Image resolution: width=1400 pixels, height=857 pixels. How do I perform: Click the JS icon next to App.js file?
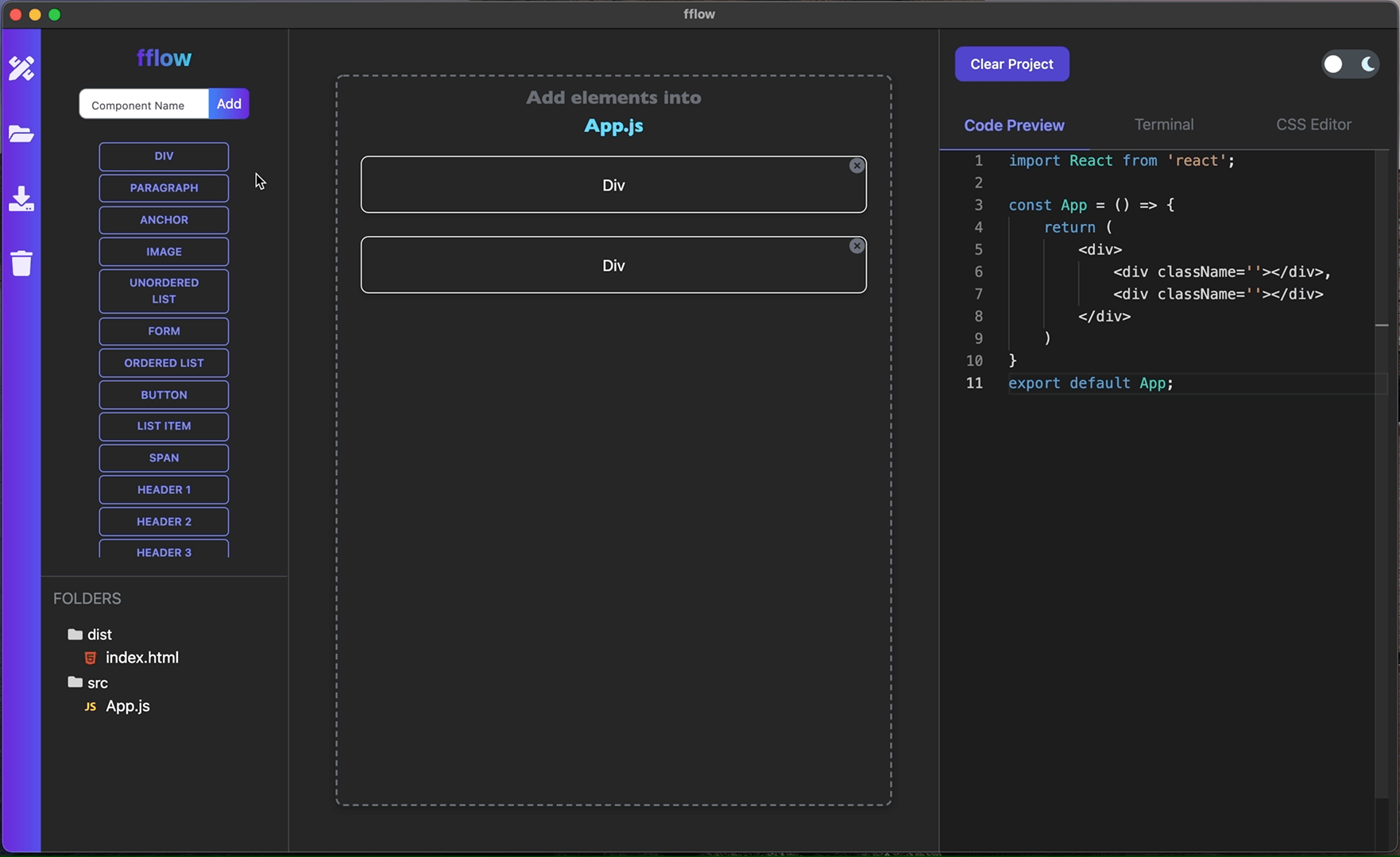pyautogui.click(x=91, y=706)
